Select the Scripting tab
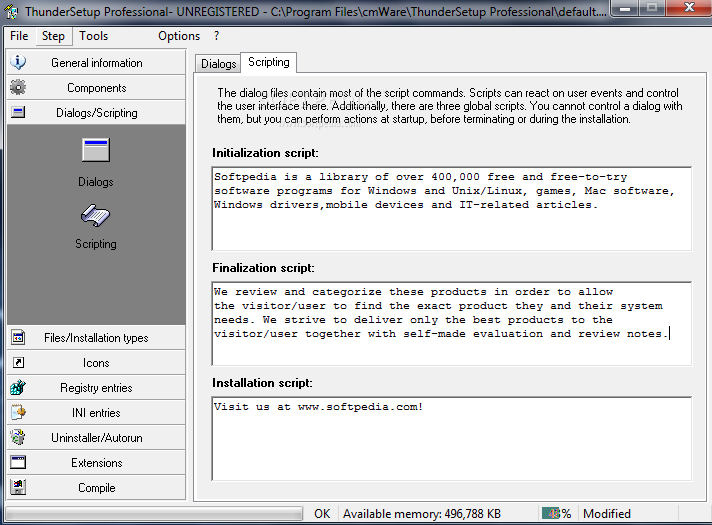712x525 pixels. [269, 62]
